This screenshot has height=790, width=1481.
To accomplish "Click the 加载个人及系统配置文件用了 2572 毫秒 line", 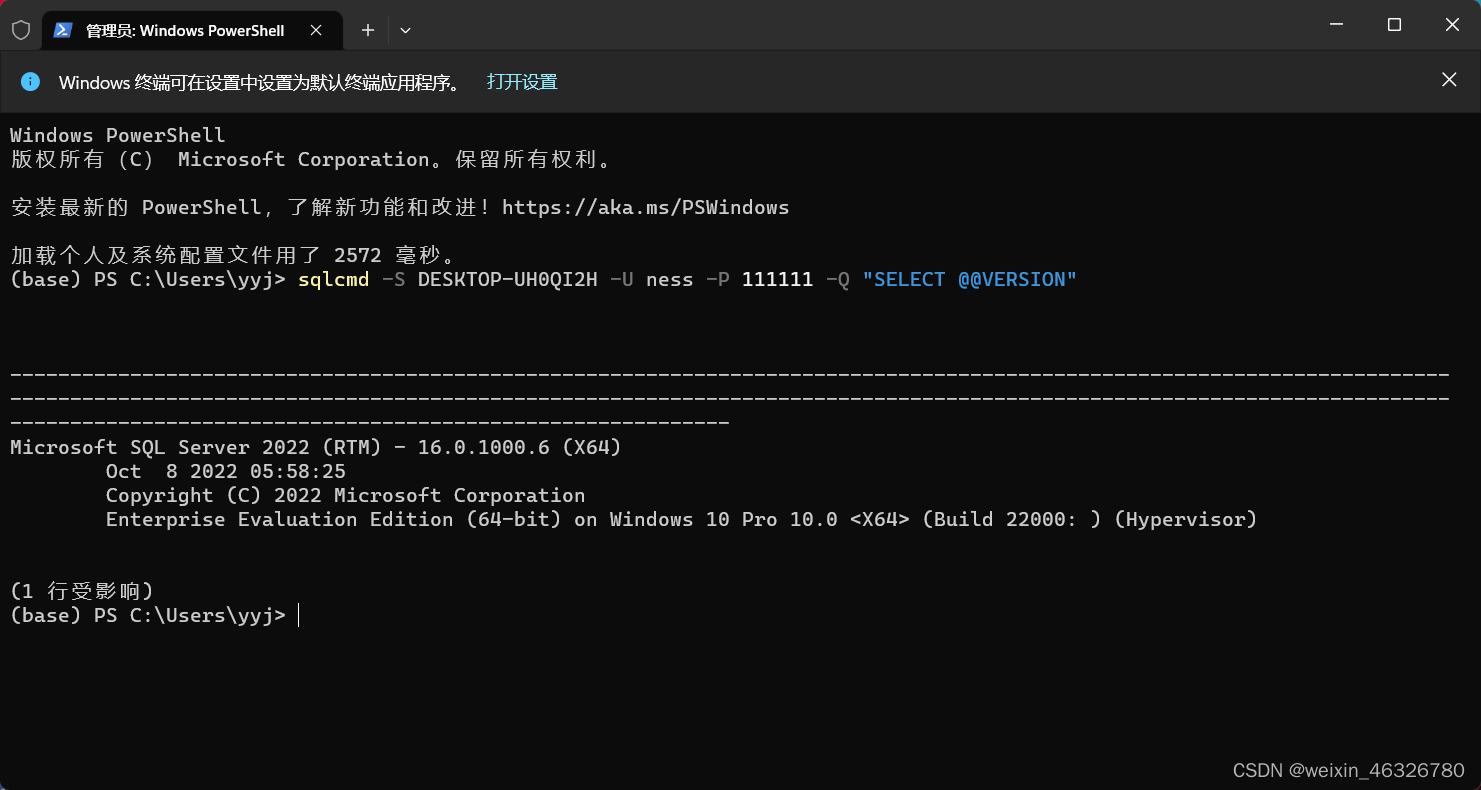I will pyautogui.click(x=233, y=255).
